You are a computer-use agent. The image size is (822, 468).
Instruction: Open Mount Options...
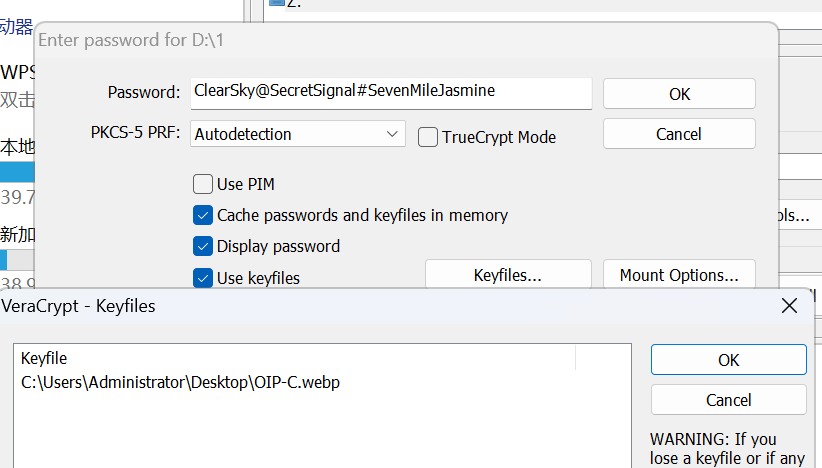[679, 275]
